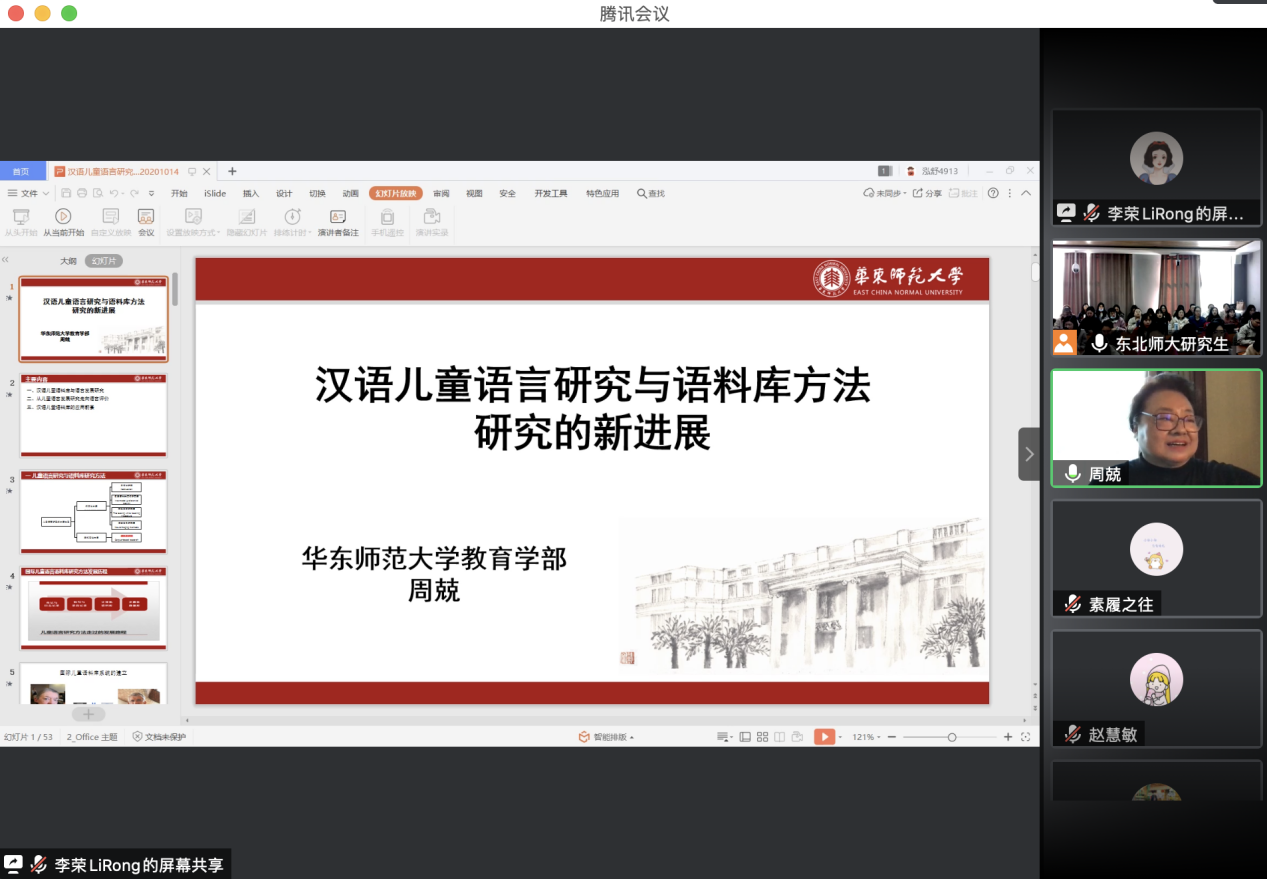Open the help question-mark icon

[993, 194]
